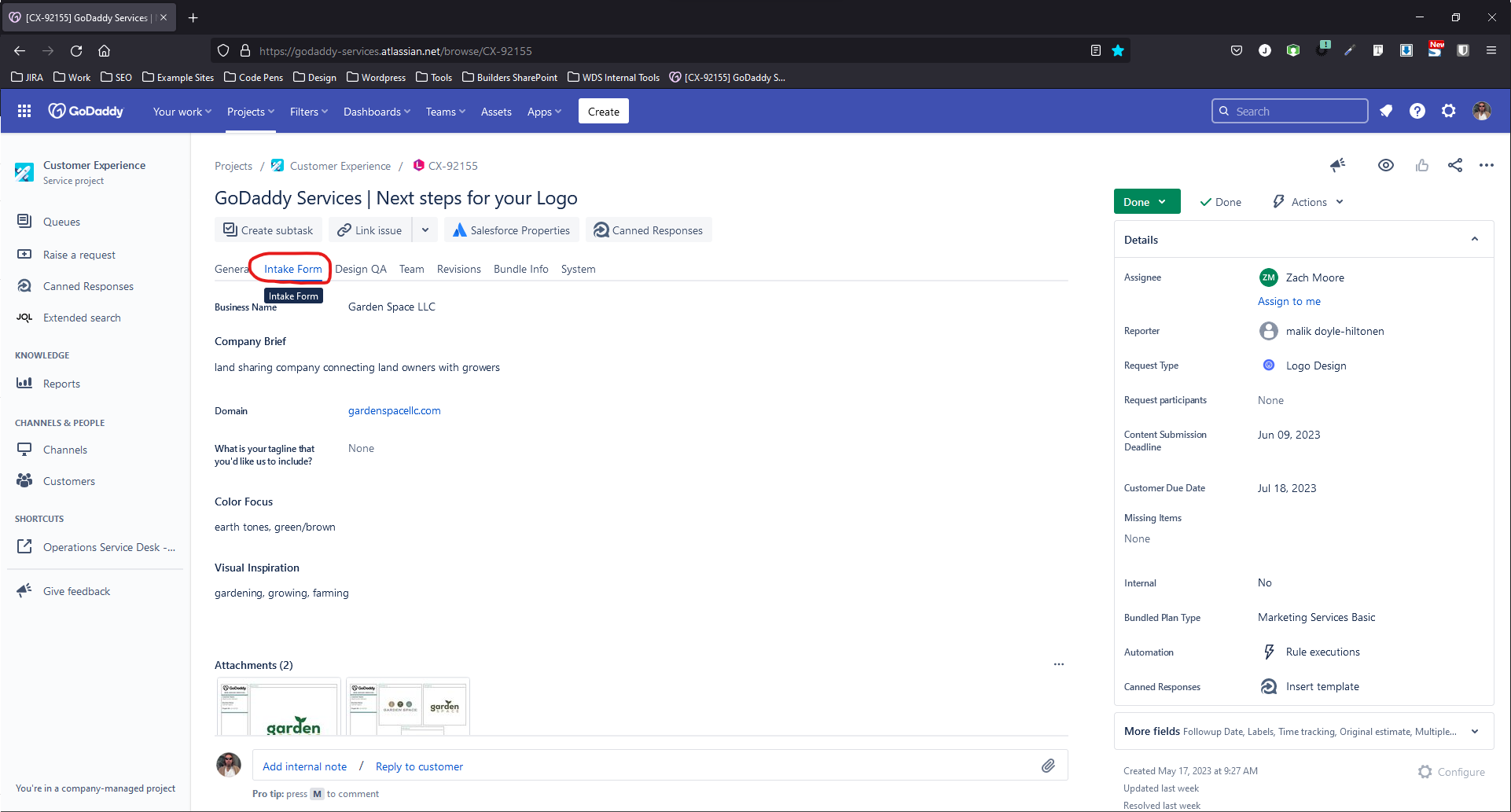The width and height of the screenshot is (1511, 812).
Task: Switch to the Revisions tab
Action: point(459,269)
